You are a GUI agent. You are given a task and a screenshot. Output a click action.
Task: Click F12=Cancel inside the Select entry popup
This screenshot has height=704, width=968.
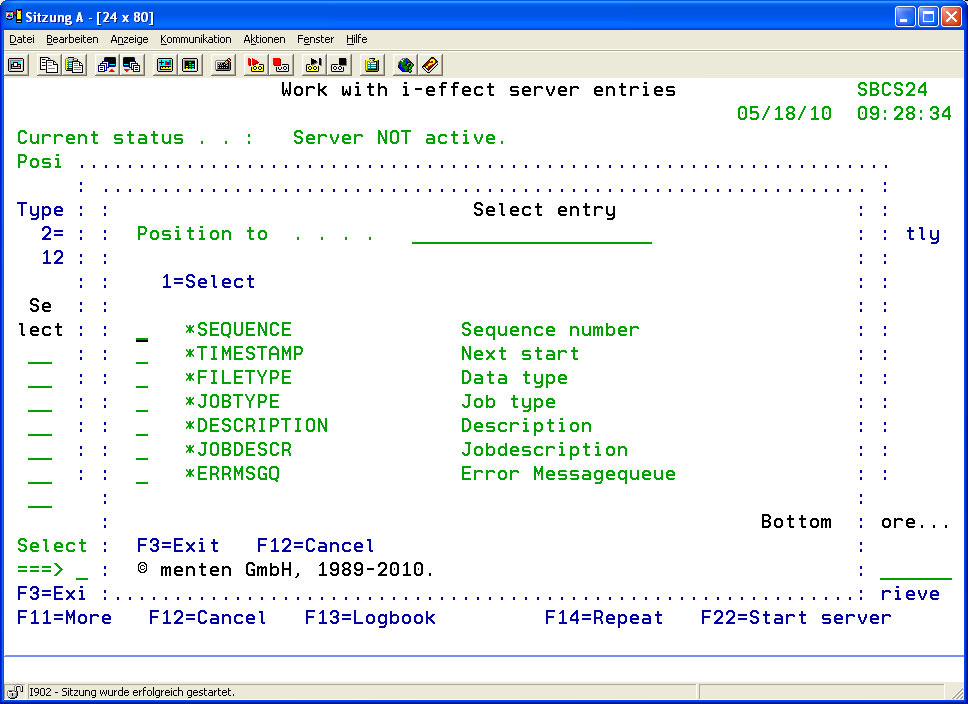pos(315,546)
